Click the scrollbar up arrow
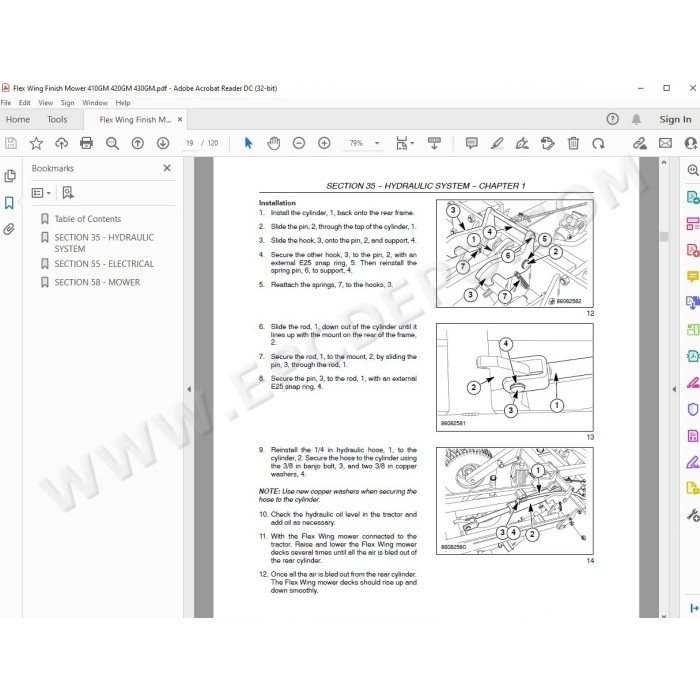700x700 pixels. point(664,162)
